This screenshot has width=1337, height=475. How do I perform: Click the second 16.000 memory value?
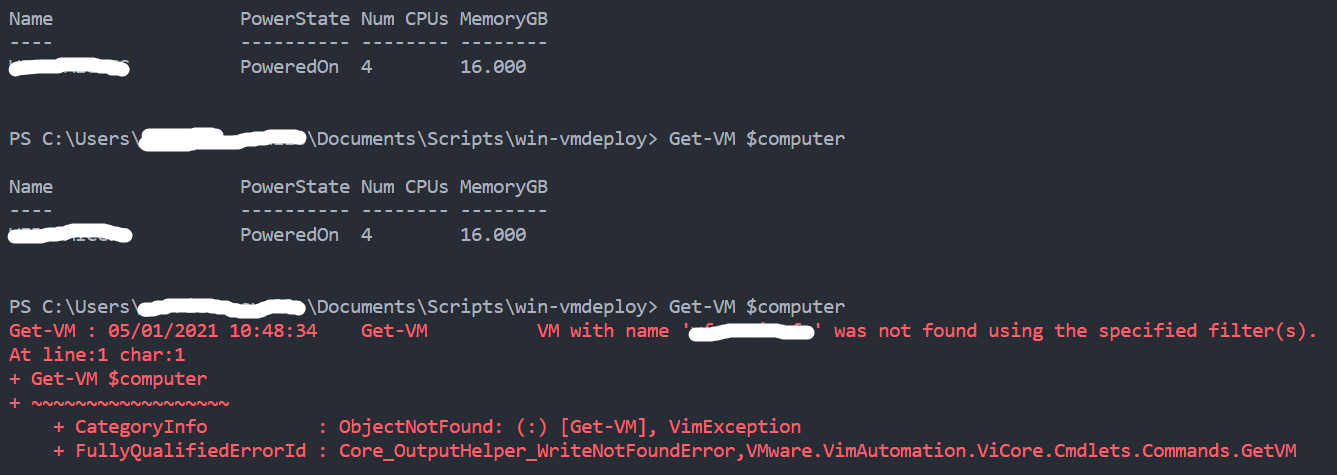(493, 235)
